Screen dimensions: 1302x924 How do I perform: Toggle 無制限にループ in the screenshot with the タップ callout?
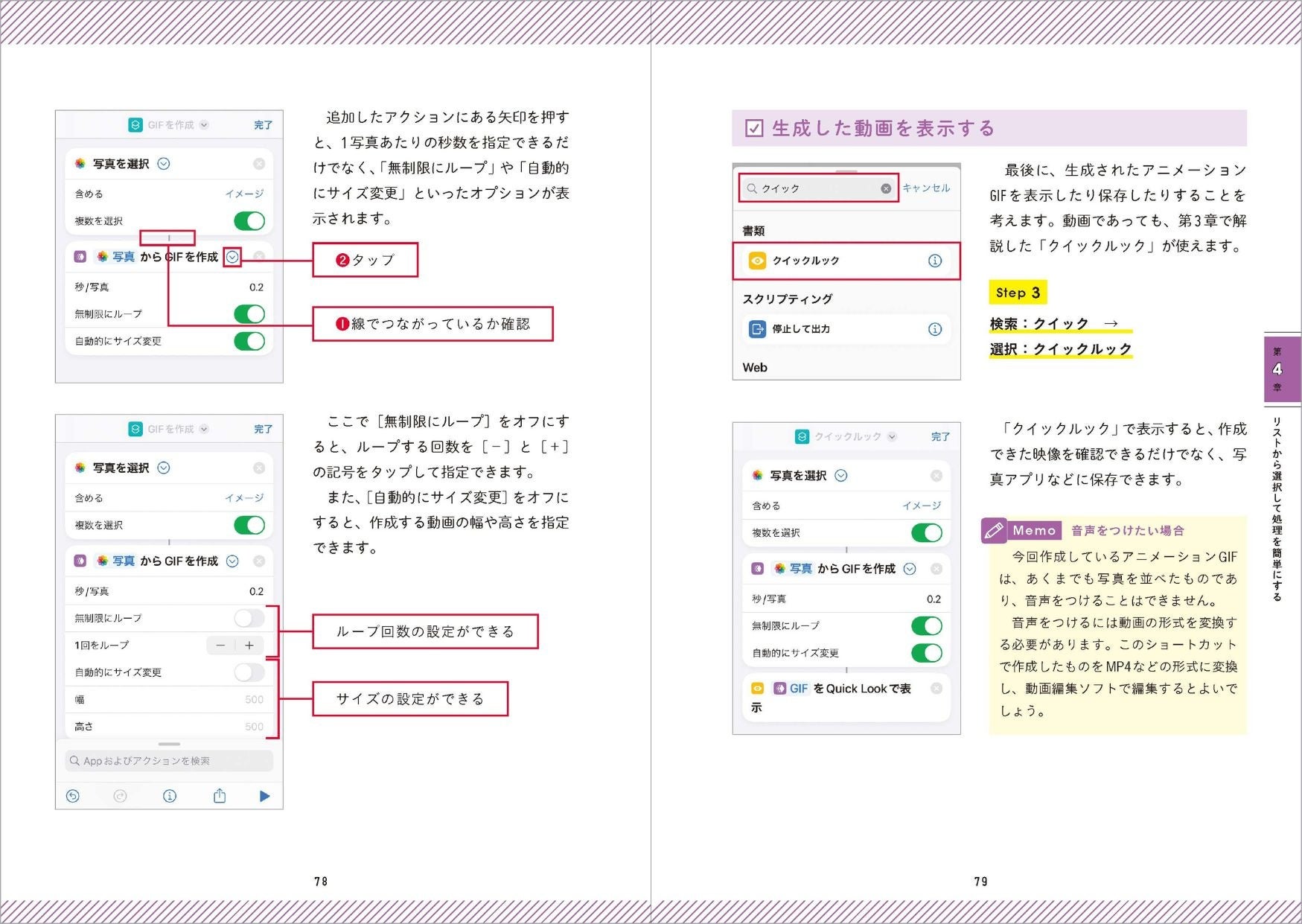pyautogui.click(x=249, y=314)
